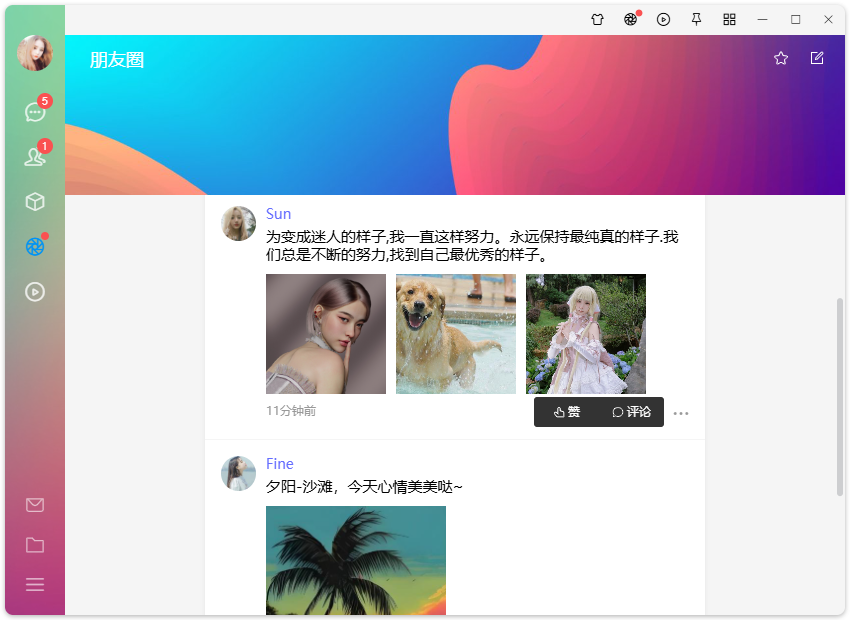This screenshot has width=850, height=620.
Task: Select the colorful channel wheel icon in sidebar
Action: 35,245
